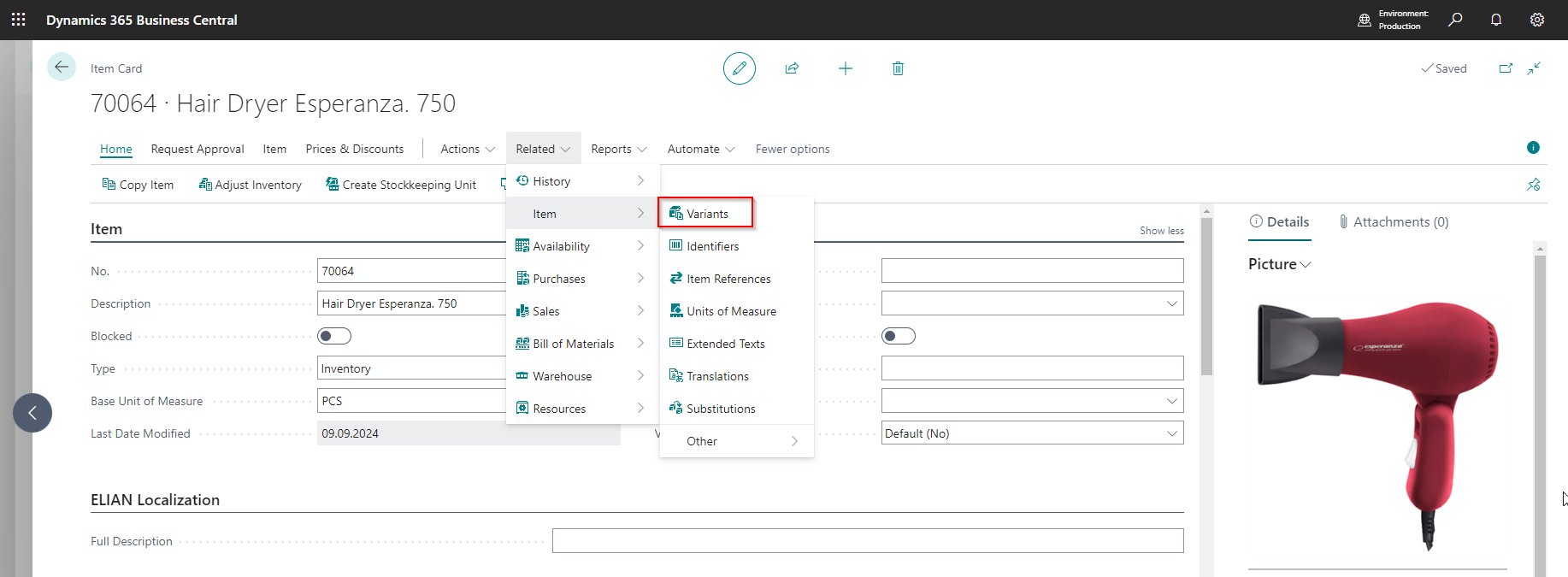Viewport: 1568px width, 577px height.
Task: Click the Type field showing Inventory
Action: (411, 368)
